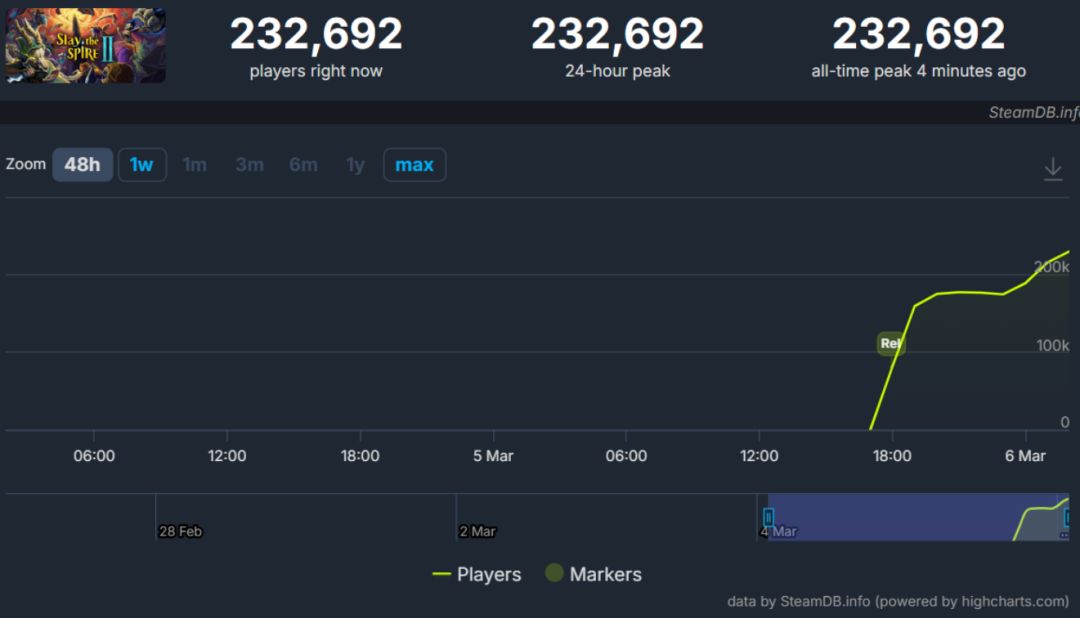This screenshot has width=1080, height=618.
Task: Select the 48h zoom range
Action: click(x=83, y=165)
